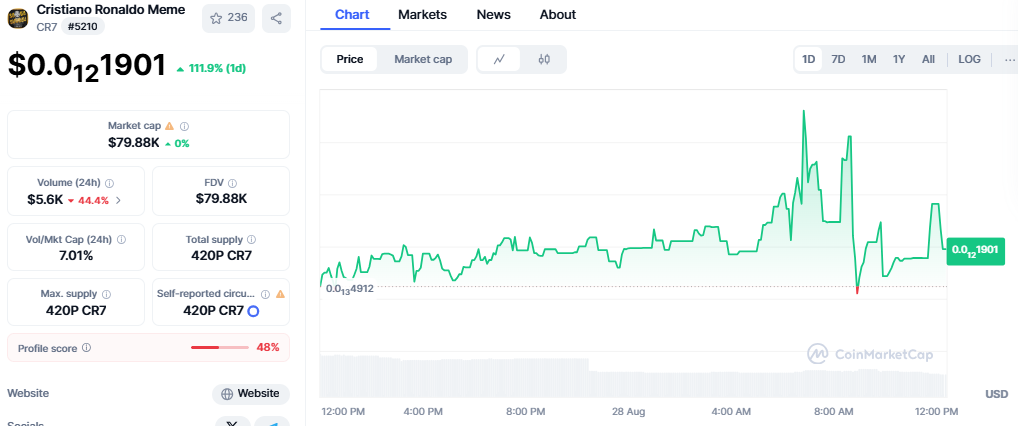
Task: Select the 7D time range
Action: pyautogui.click(x=838, y=59)
